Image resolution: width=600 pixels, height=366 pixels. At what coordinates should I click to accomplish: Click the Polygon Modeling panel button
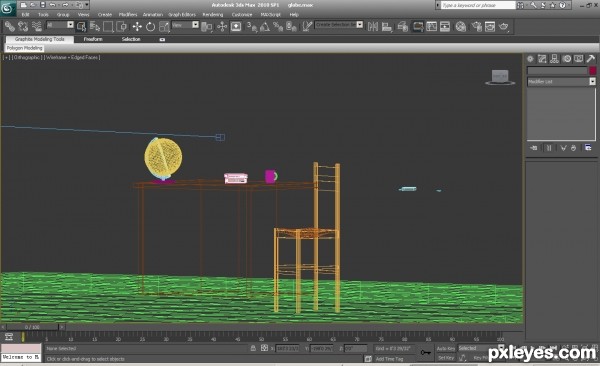click(x=24, y=48)
